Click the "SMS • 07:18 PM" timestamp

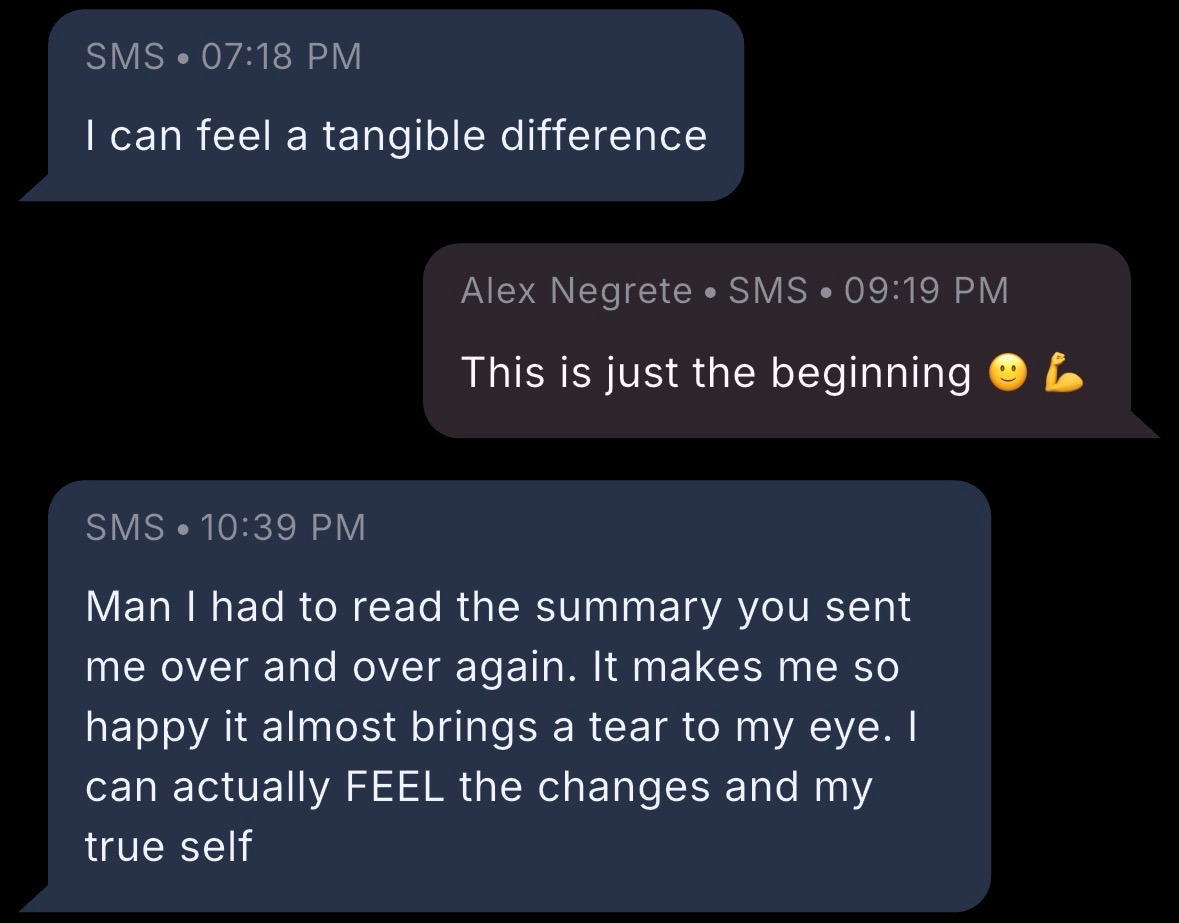[x=223, y=57]
